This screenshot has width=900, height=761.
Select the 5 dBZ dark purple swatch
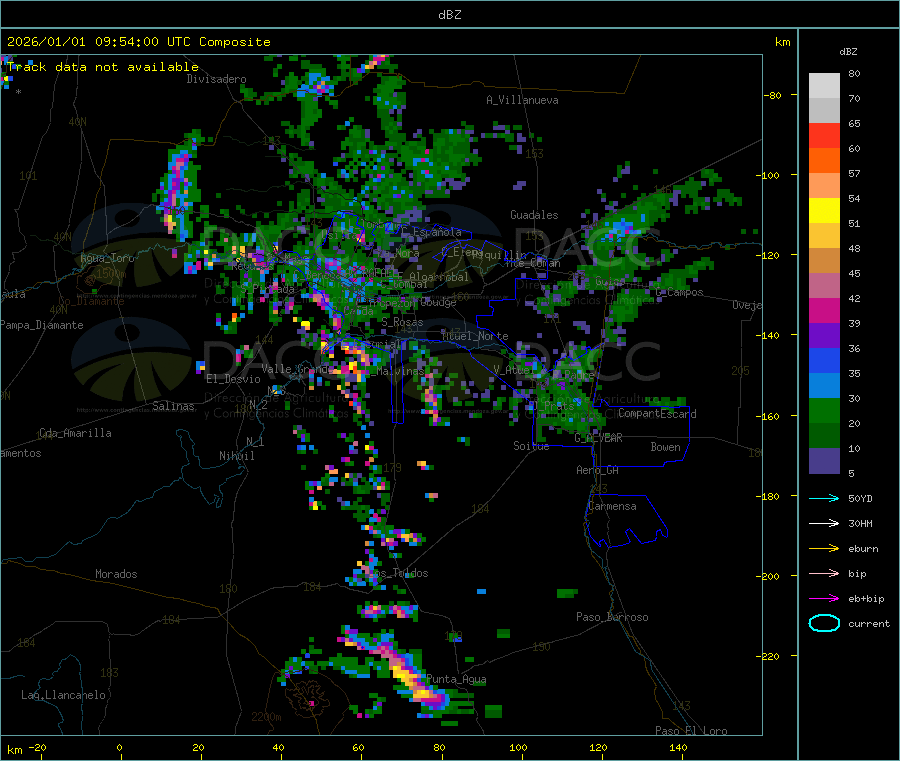pyautogui.click(x=824, y=461)
